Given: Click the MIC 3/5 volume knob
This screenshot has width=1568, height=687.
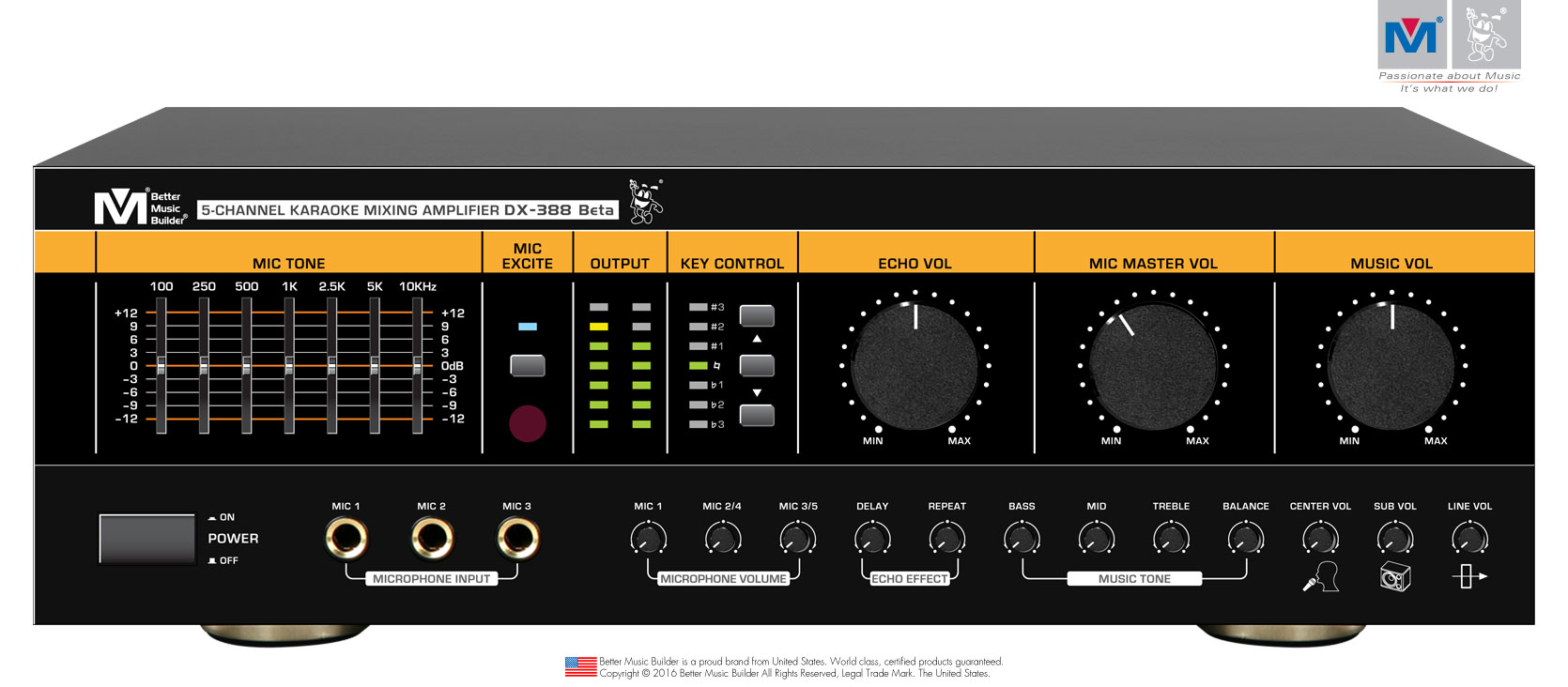Looking at the screenshot, I should point(797,539).
